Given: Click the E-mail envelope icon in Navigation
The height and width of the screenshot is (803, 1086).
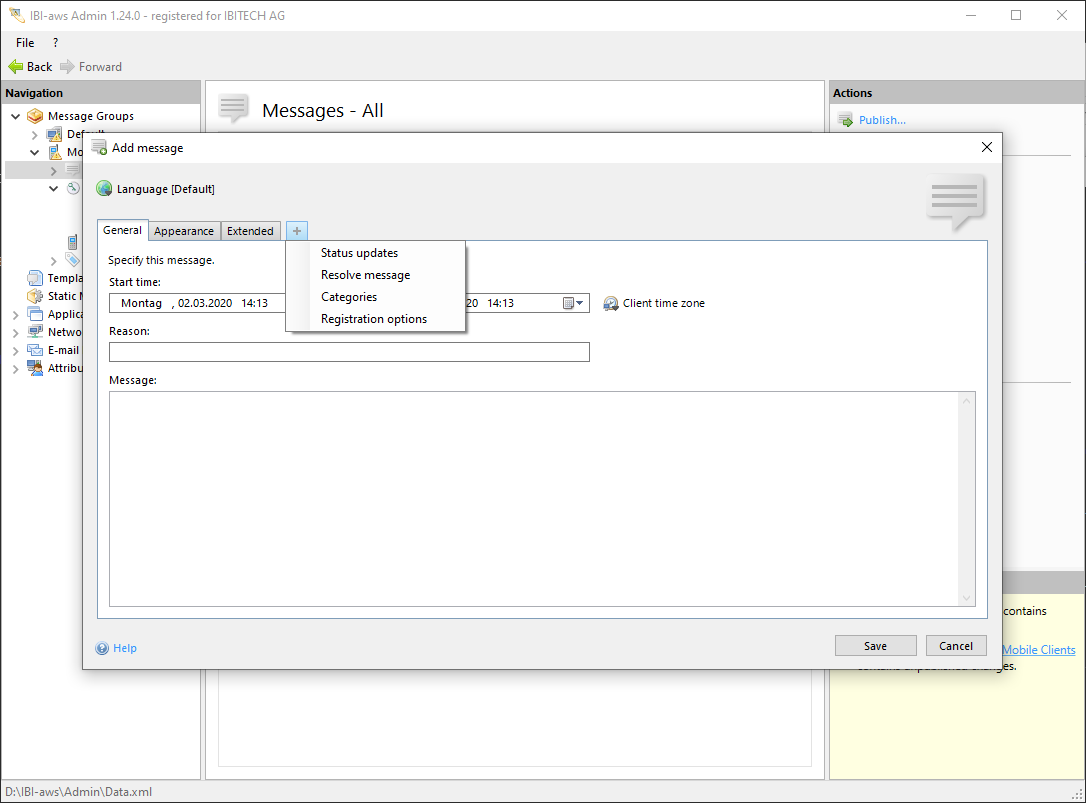Looking at the screenshot, I should (x=35, y=350).
